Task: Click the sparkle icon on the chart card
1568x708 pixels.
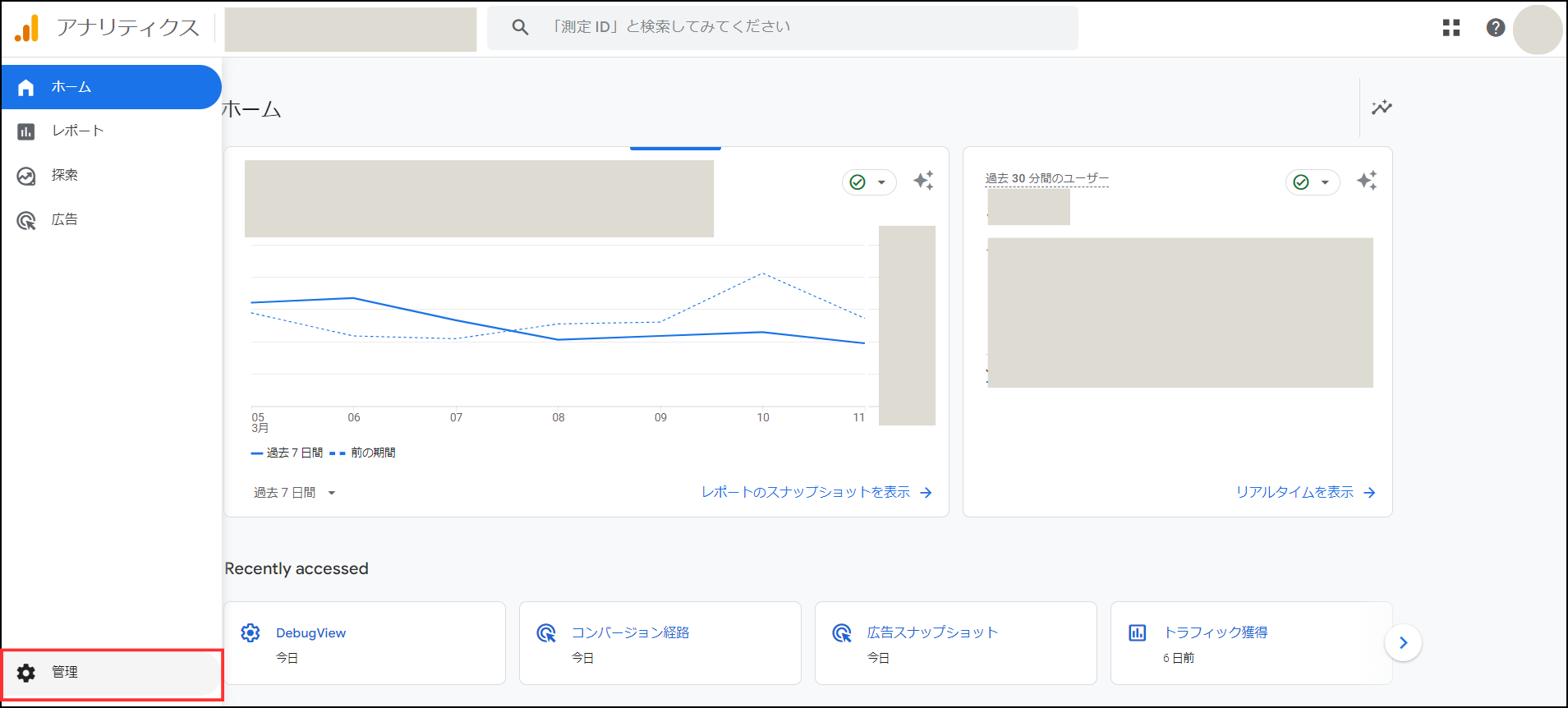Action: pyautogui.click(x=923, y=181)
